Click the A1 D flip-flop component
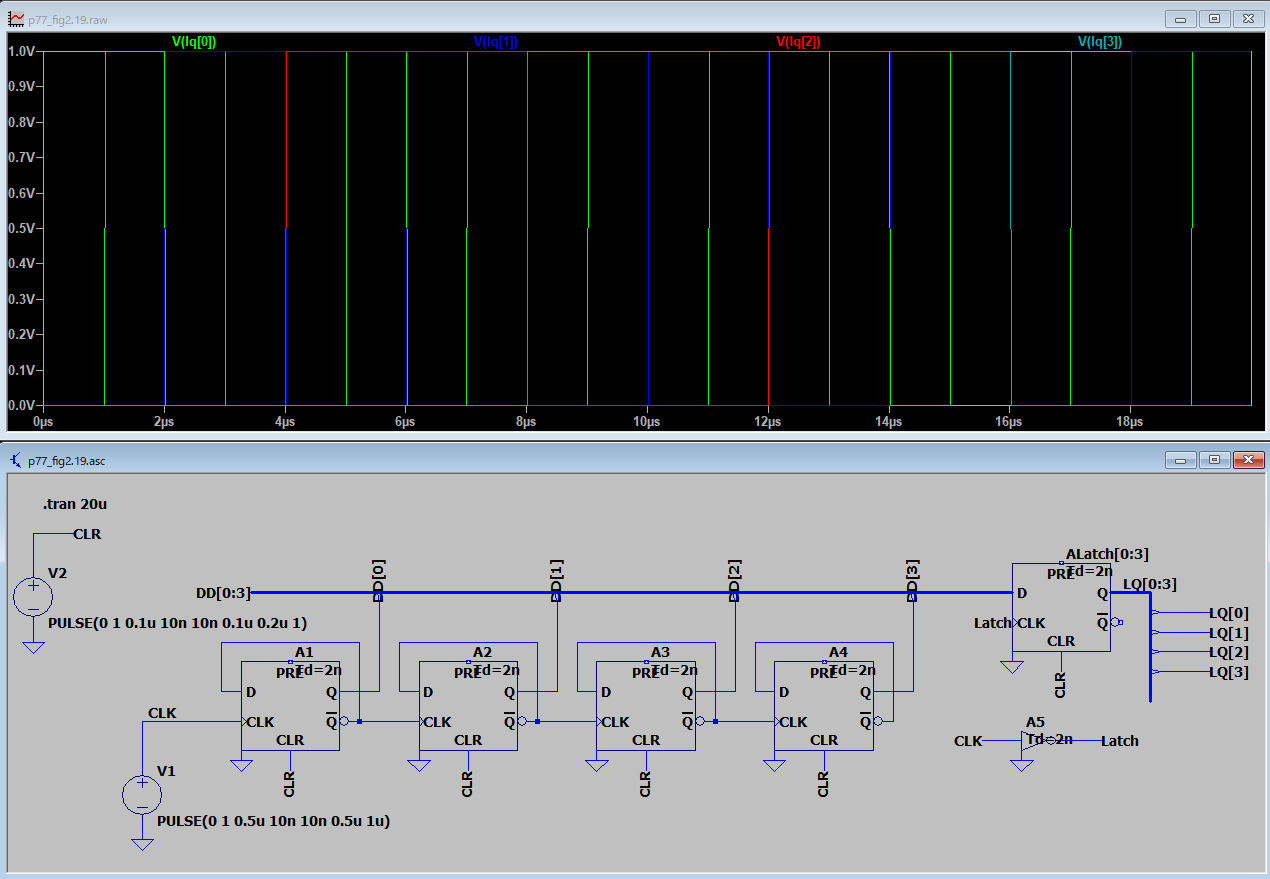The image size is (1270, 879). 290,706
